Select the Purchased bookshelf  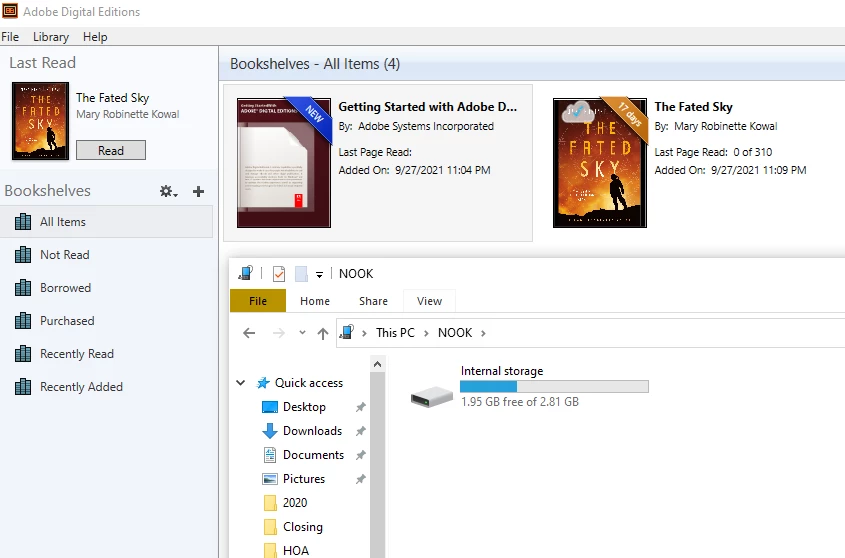pos(106,321)
